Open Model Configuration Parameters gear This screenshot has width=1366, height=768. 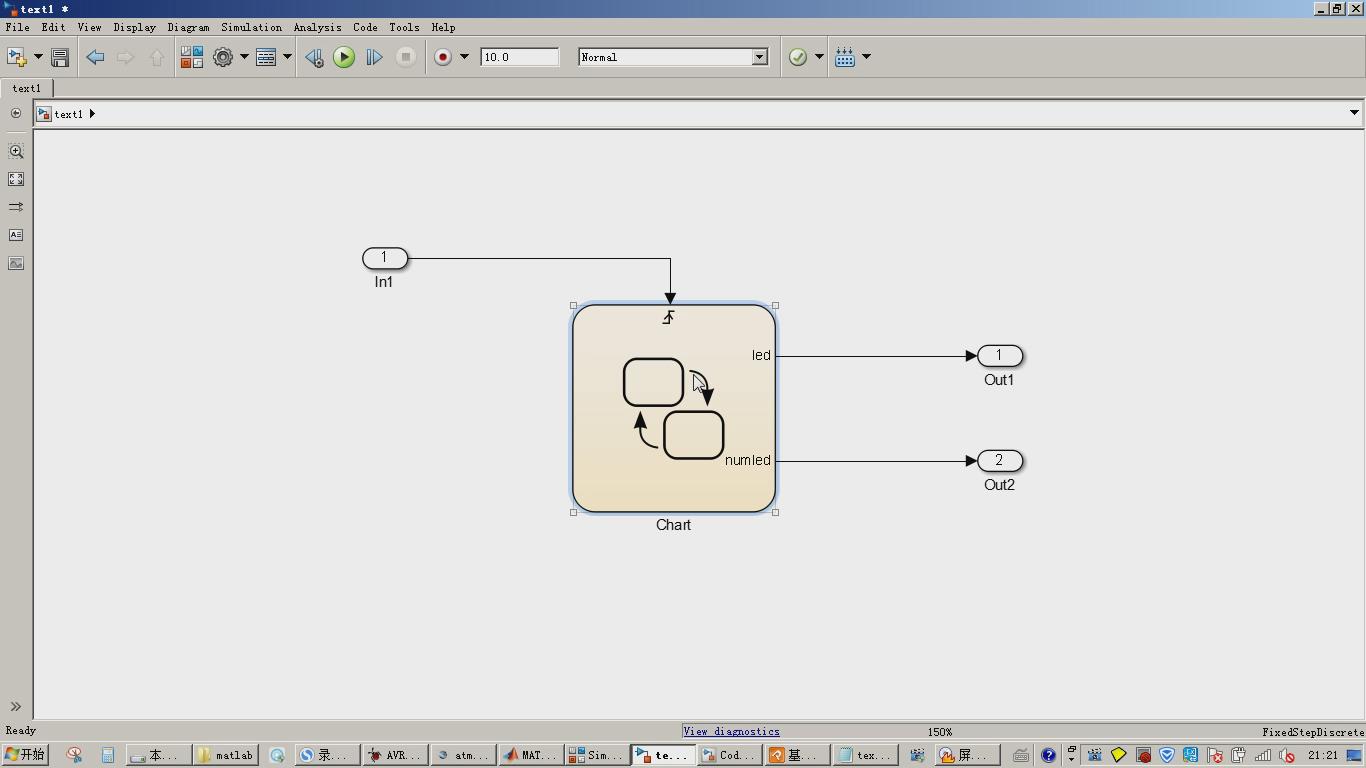tap(223, 57)
